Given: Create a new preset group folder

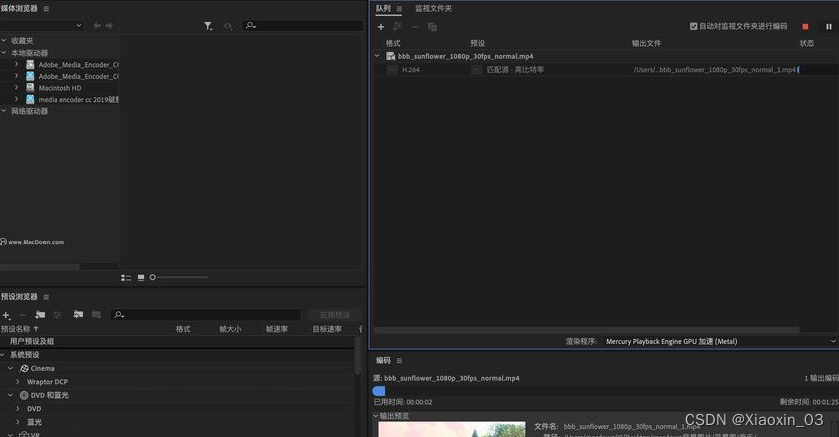Looking at the screenshot, I should pyautogui.click(x=40, y=315).
